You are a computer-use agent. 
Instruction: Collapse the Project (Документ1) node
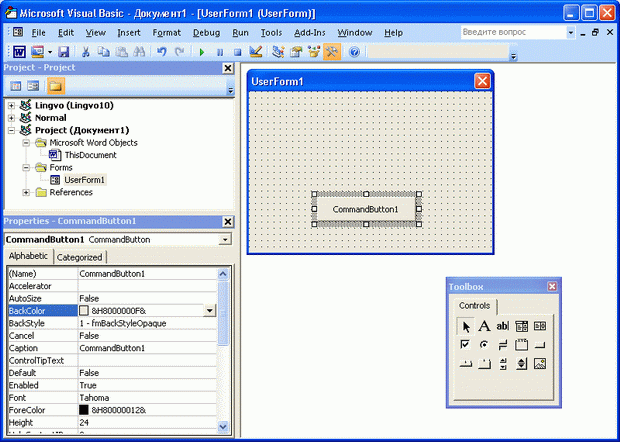11,130
